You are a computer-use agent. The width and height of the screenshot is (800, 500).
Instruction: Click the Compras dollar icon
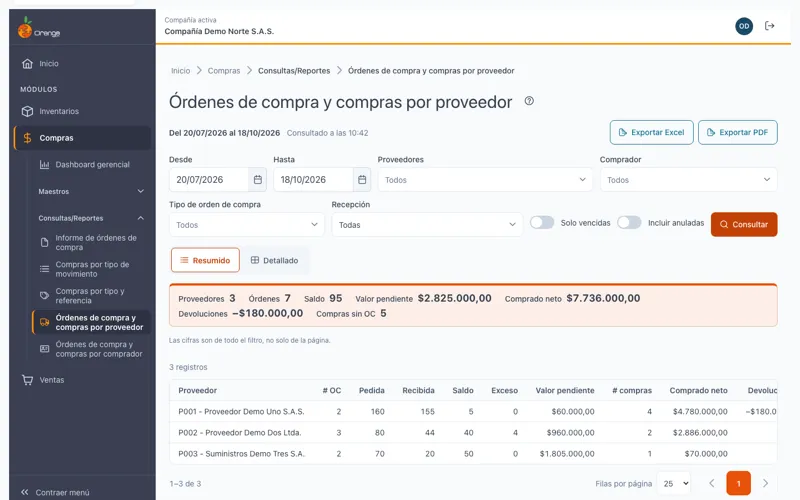[28, 138]
